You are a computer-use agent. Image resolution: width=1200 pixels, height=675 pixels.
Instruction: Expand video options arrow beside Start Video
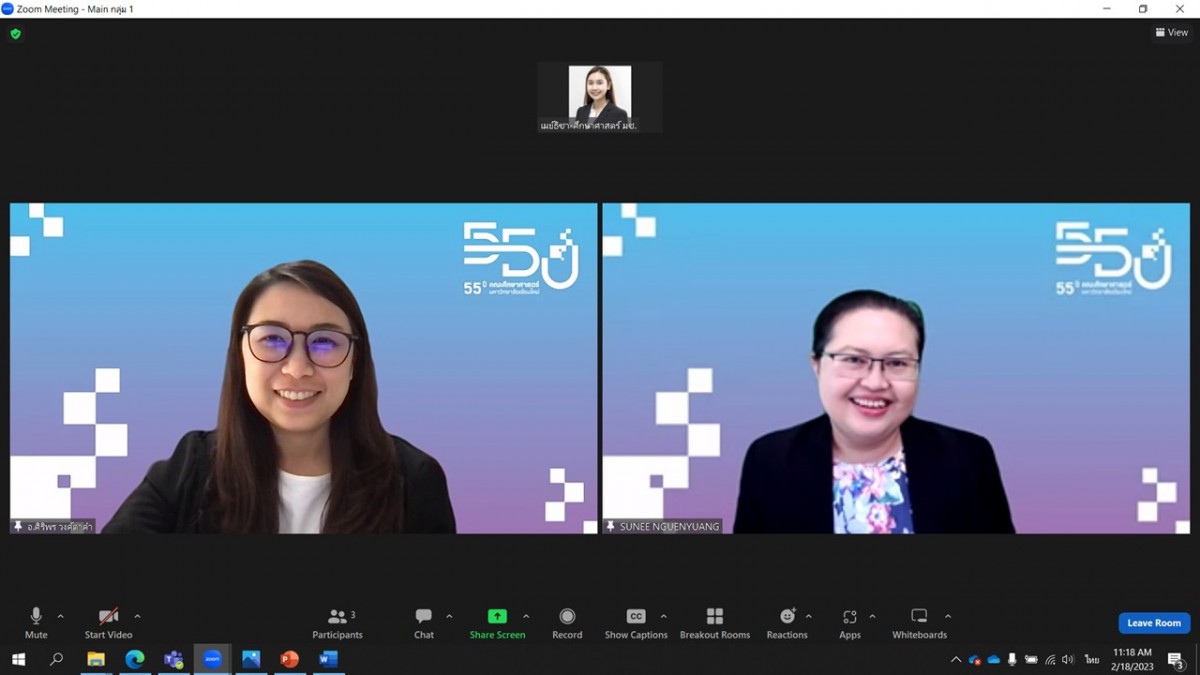coord(137,616)
